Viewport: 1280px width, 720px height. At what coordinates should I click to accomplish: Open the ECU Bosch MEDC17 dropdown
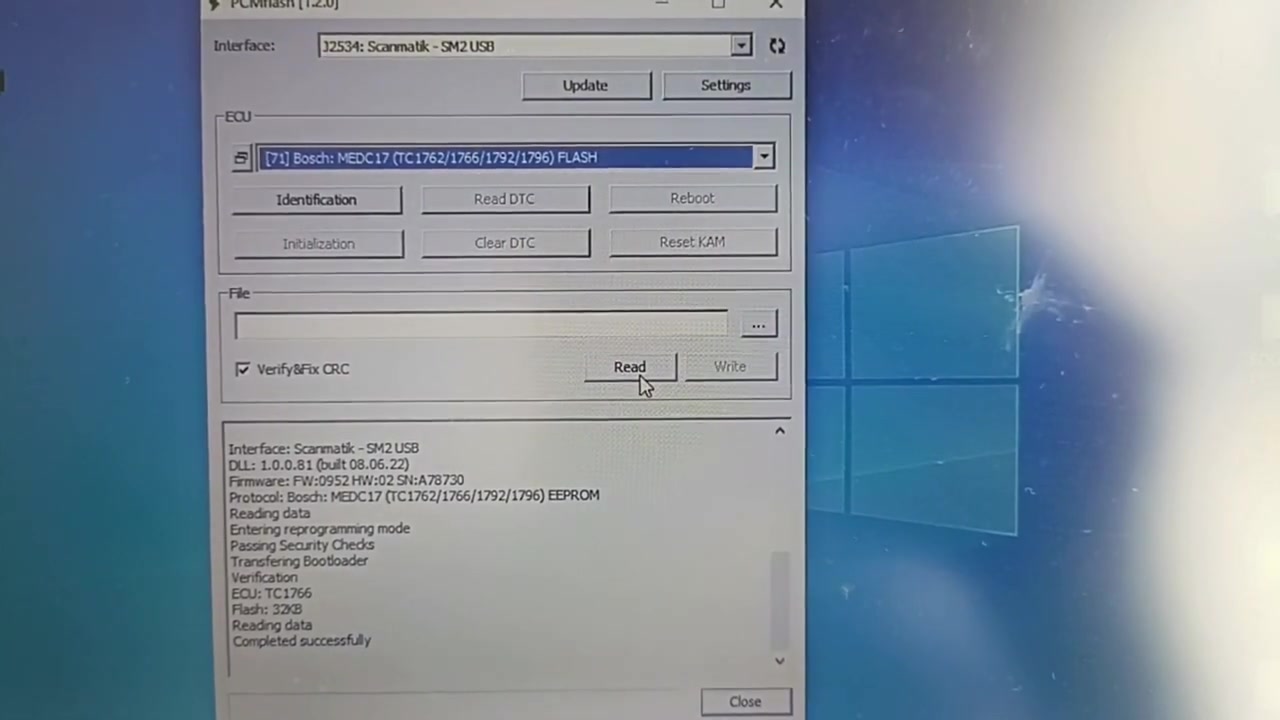point(764,157)
